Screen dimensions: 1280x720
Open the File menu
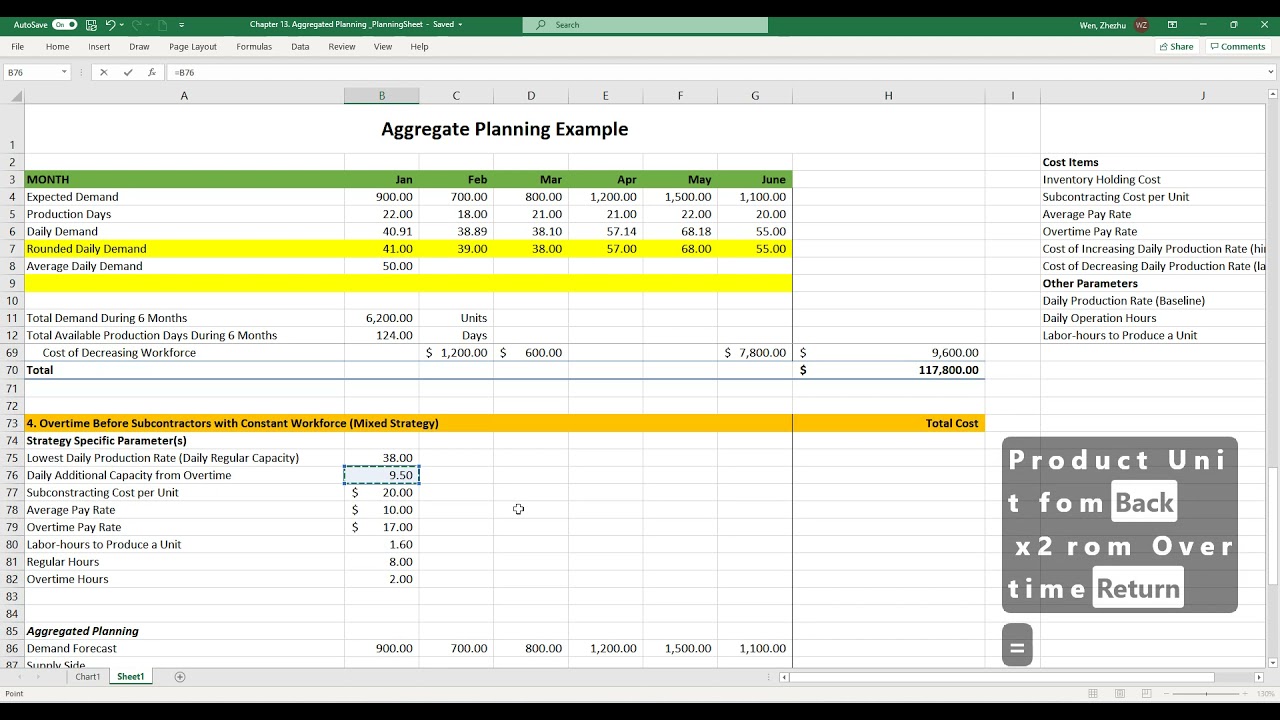[18, 46]
